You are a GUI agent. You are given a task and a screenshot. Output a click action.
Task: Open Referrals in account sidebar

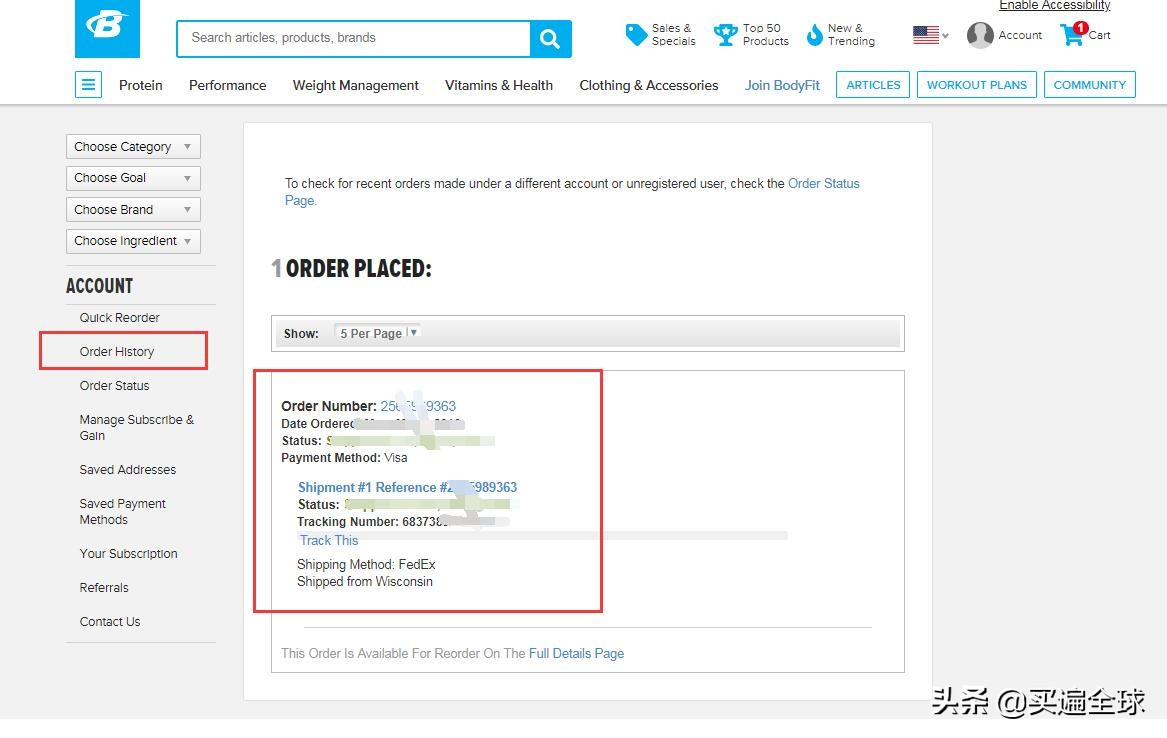(104, 588)
